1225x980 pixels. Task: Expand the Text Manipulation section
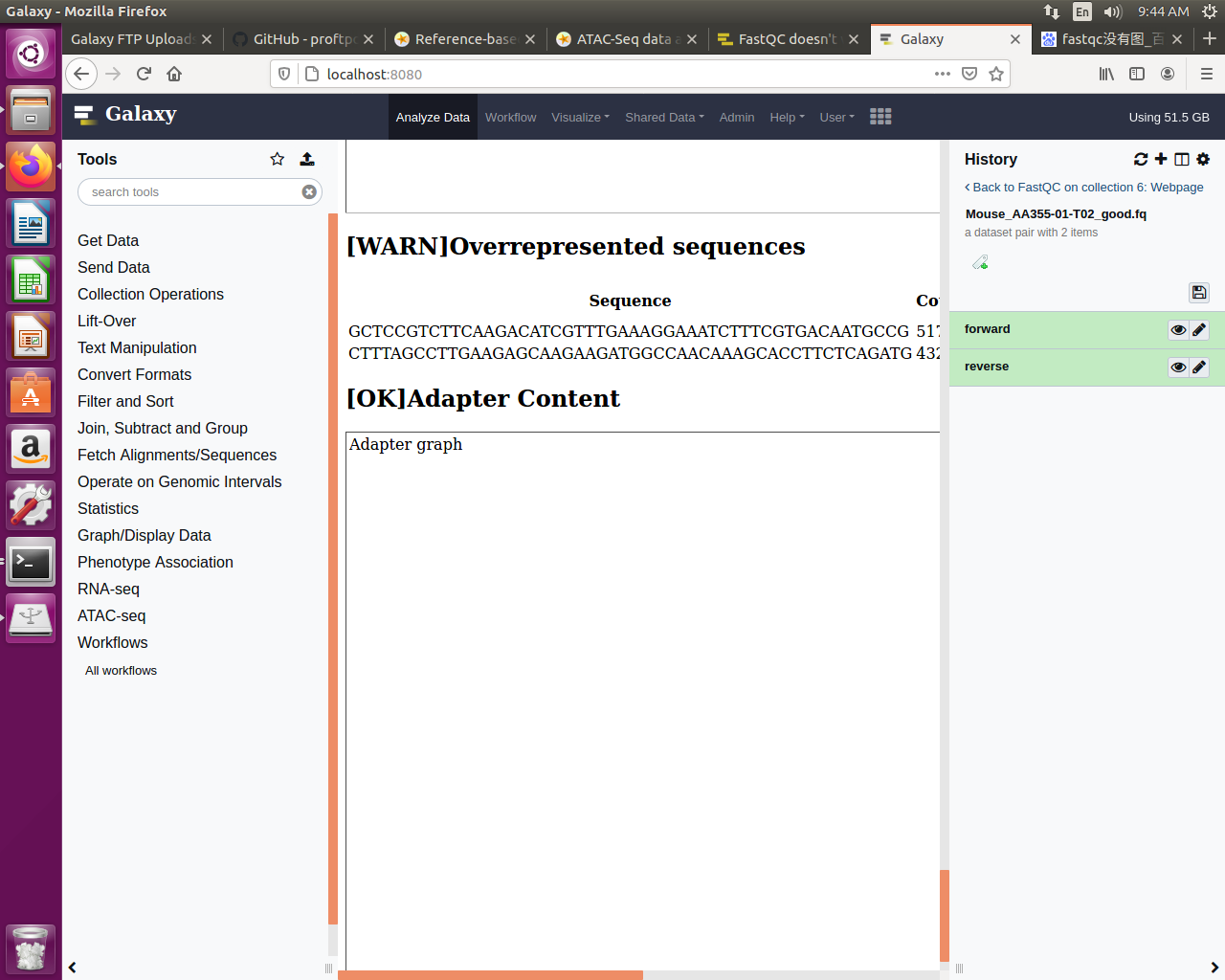[x=137, y=347]
